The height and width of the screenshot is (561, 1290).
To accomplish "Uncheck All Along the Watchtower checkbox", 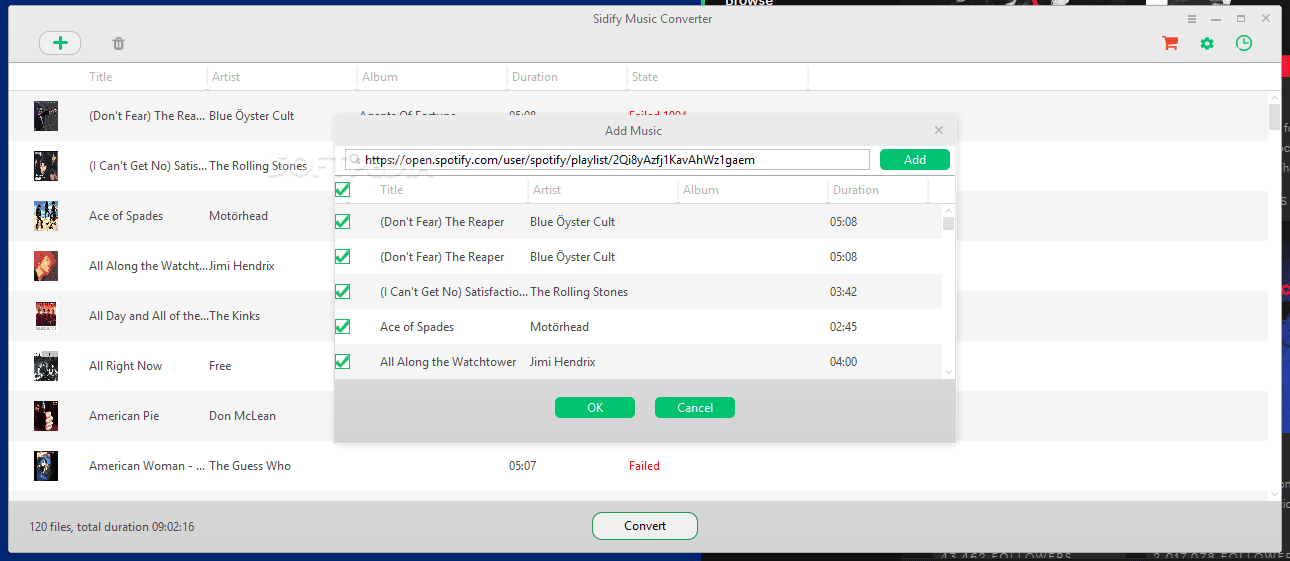I will [342, 362].
